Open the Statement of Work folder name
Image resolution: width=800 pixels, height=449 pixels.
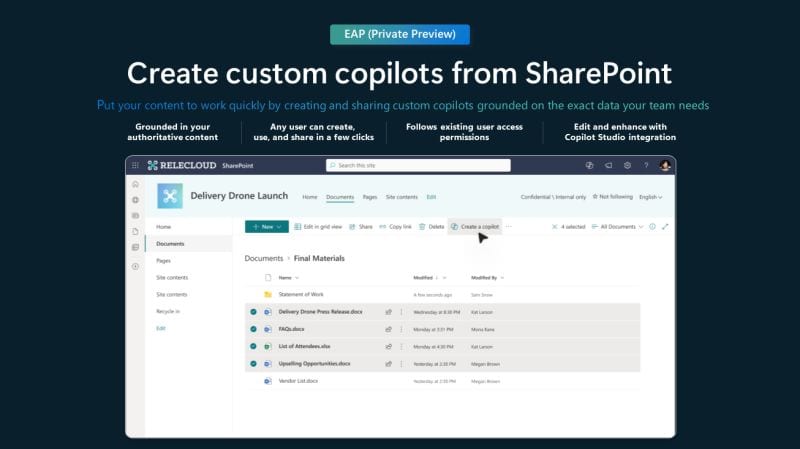(x=301, y=294)
